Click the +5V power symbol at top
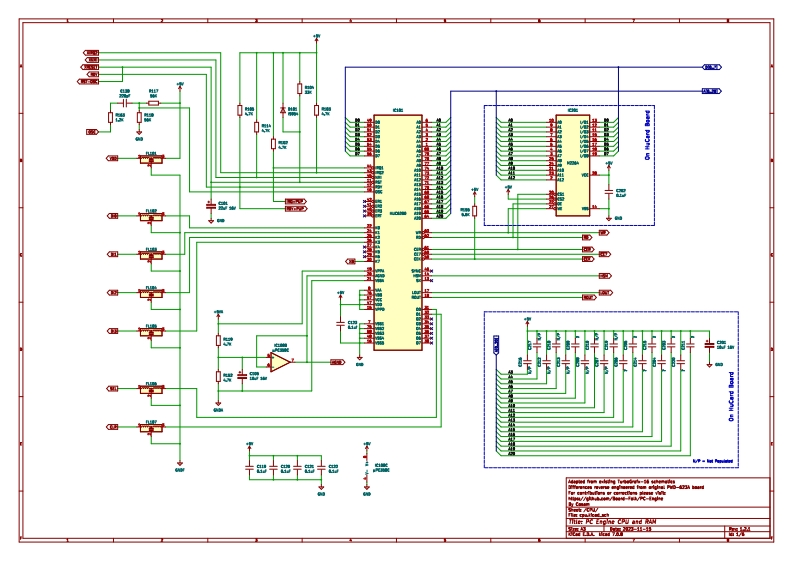Image resolution: width=793 pixels, height=561 pixels. click(317, 36)
